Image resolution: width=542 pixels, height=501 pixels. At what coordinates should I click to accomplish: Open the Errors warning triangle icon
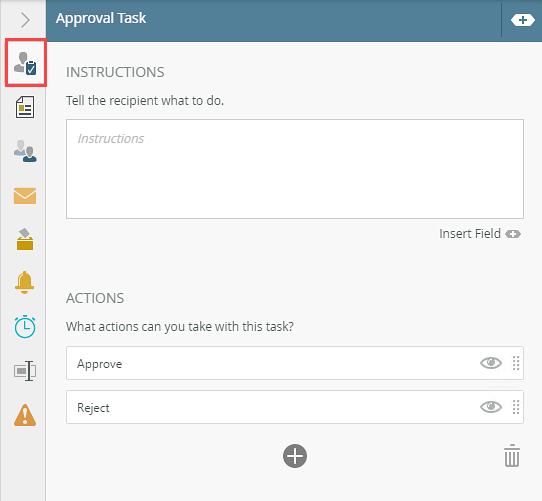25,415
